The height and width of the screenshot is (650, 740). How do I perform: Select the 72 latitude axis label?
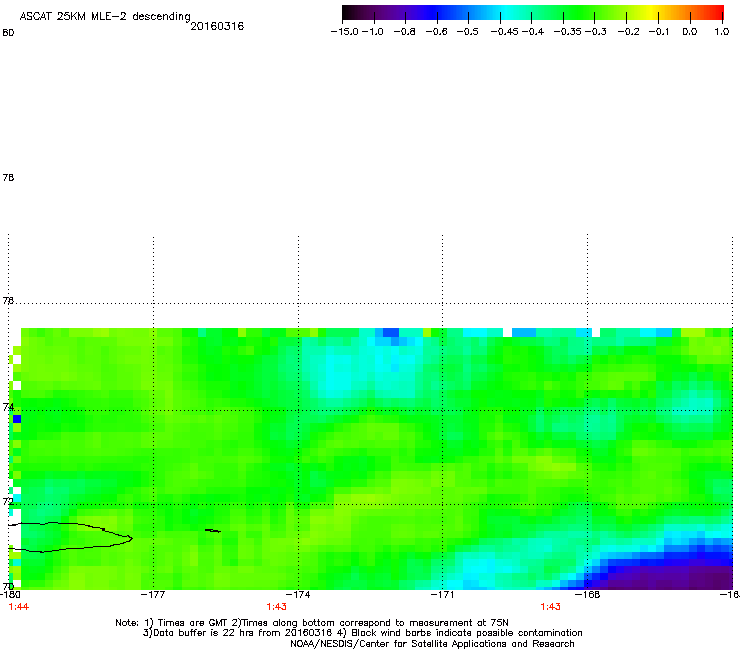tap(8, 501)
